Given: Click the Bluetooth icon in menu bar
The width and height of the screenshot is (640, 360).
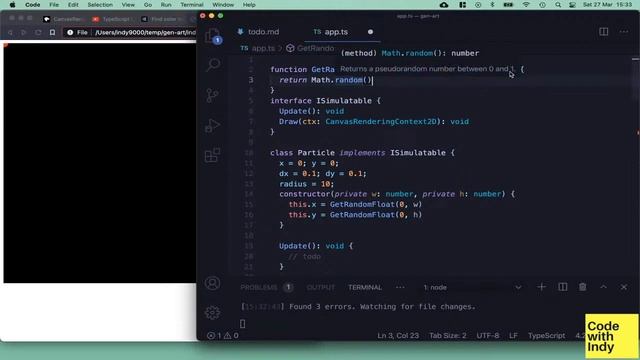Looking at the screenshot, I should pos(492,5).
